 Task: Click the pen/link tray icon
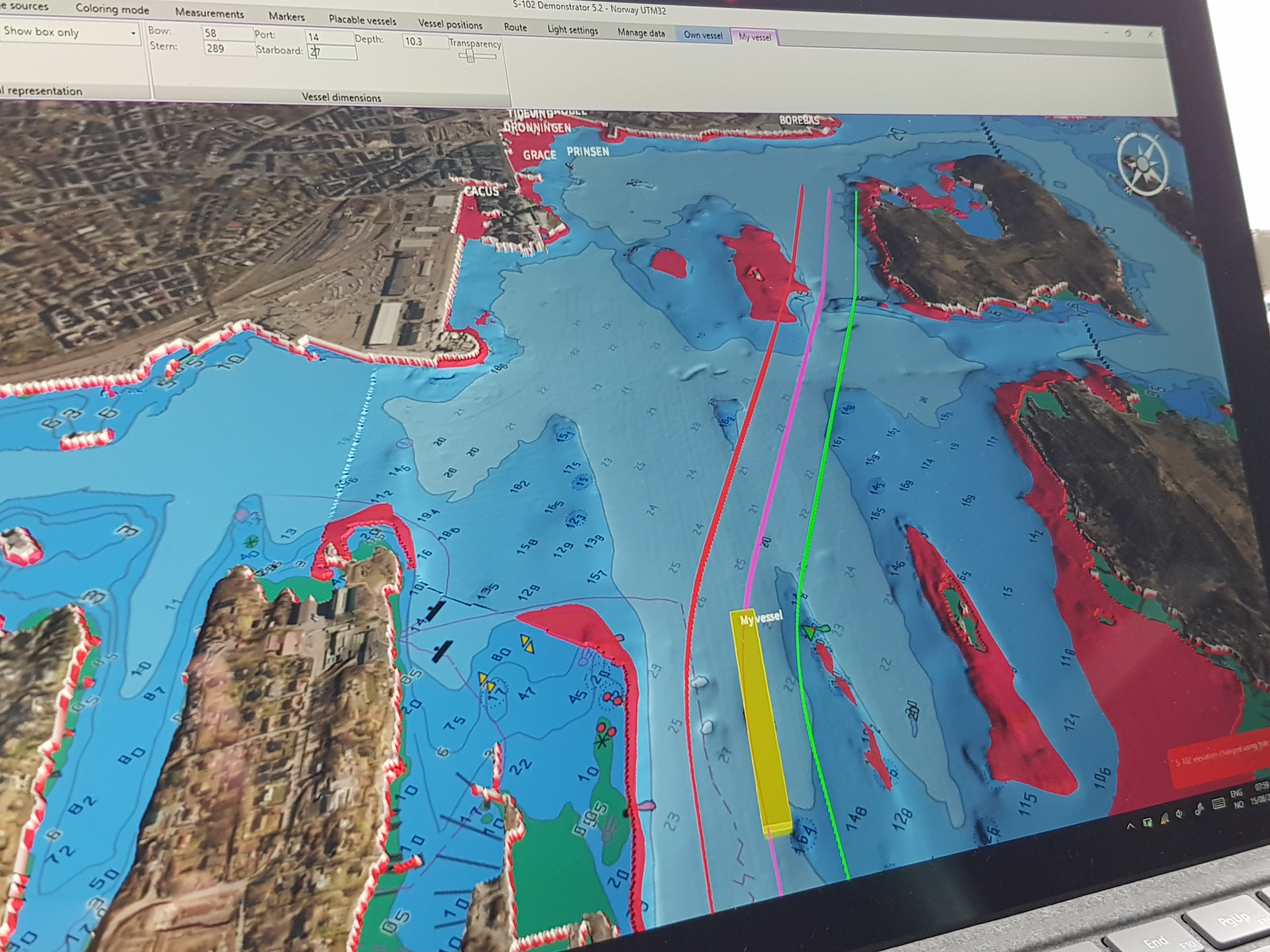tap(1199, 809)
